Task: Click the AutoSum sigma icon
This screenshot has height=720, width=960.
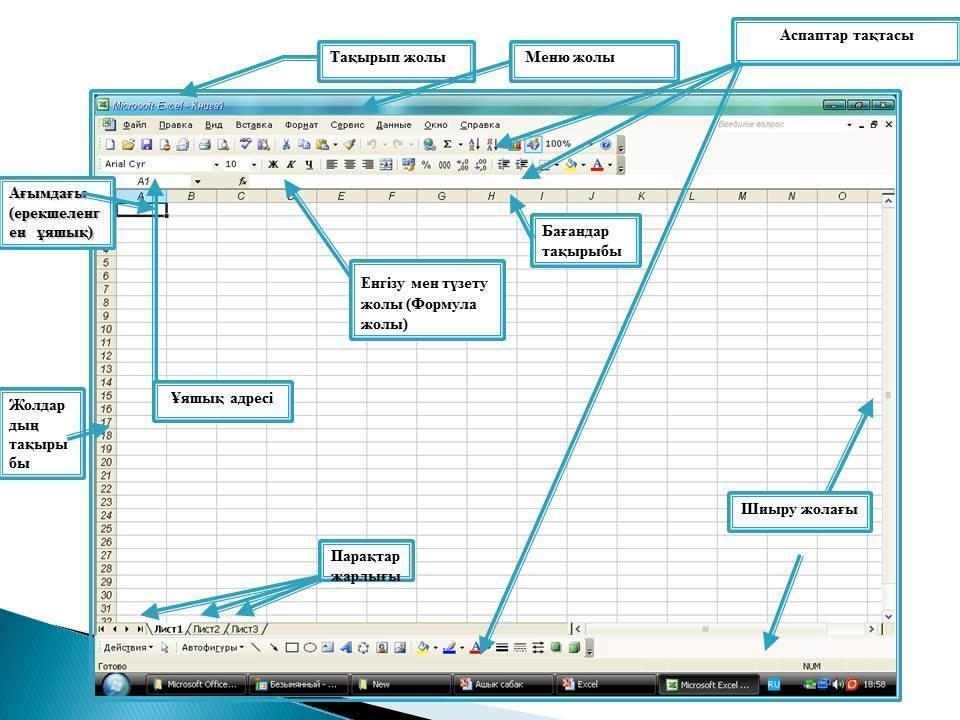Action: click(447, 144)
